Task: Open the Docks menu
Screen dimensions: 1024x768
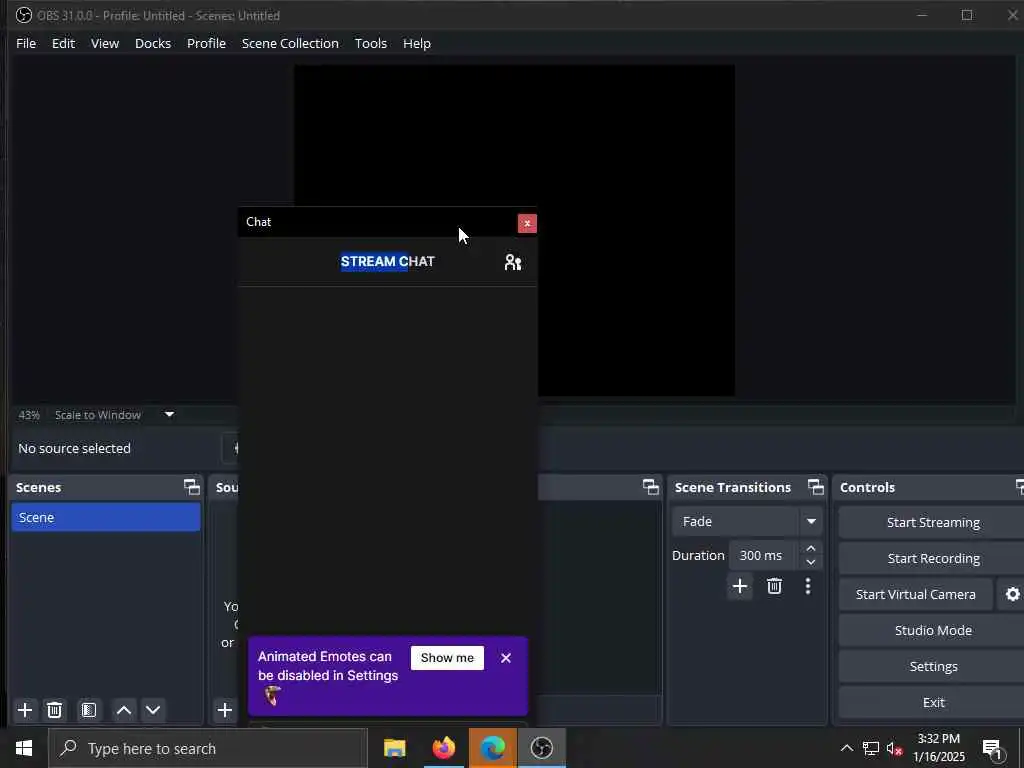Action: tap(153, 43)
